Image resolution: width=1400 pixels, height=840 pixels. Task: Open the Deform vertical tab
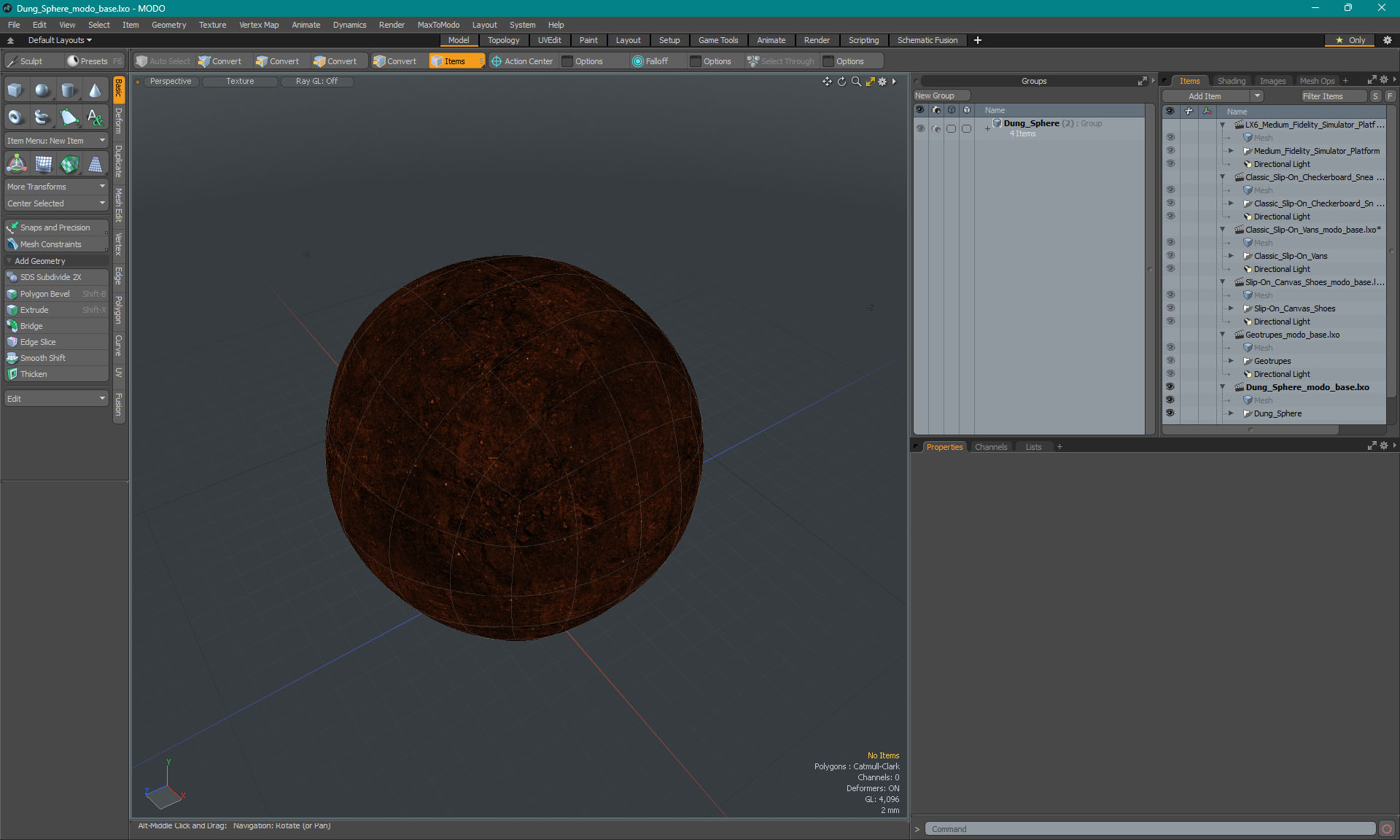click(x=119, y=121)
